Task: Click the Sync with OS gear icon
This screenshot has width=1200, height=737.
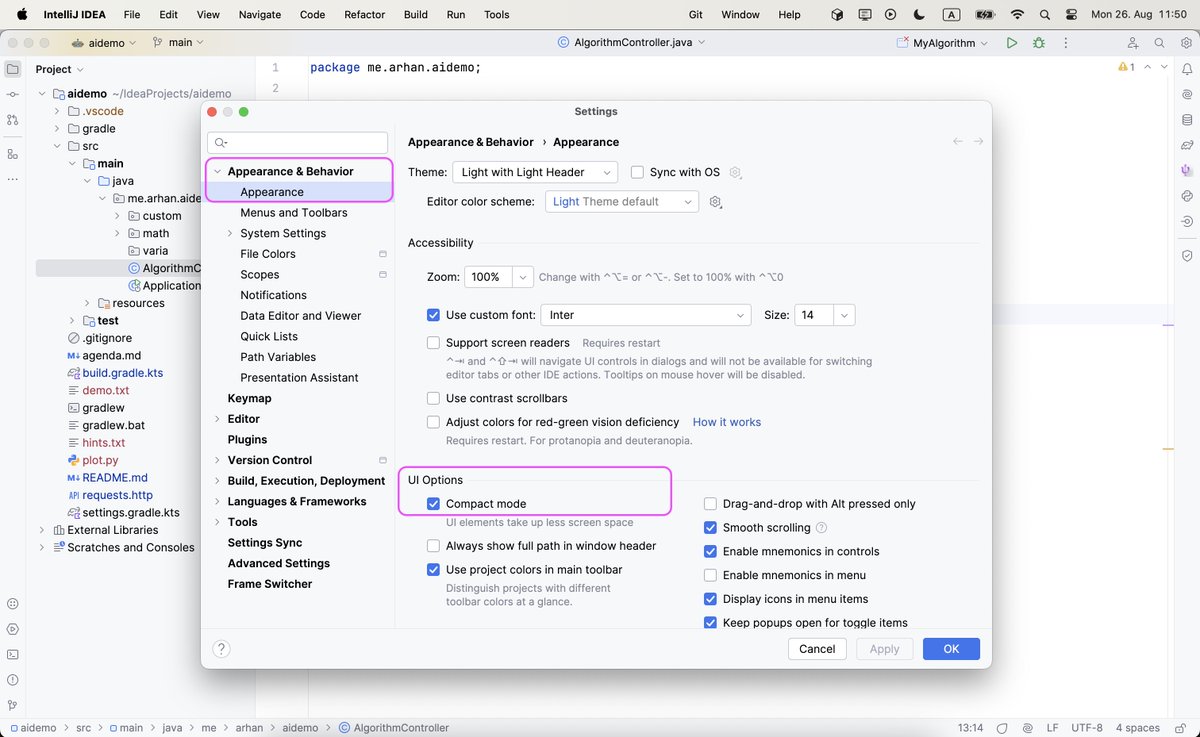Action: click(x=735, y=172)
